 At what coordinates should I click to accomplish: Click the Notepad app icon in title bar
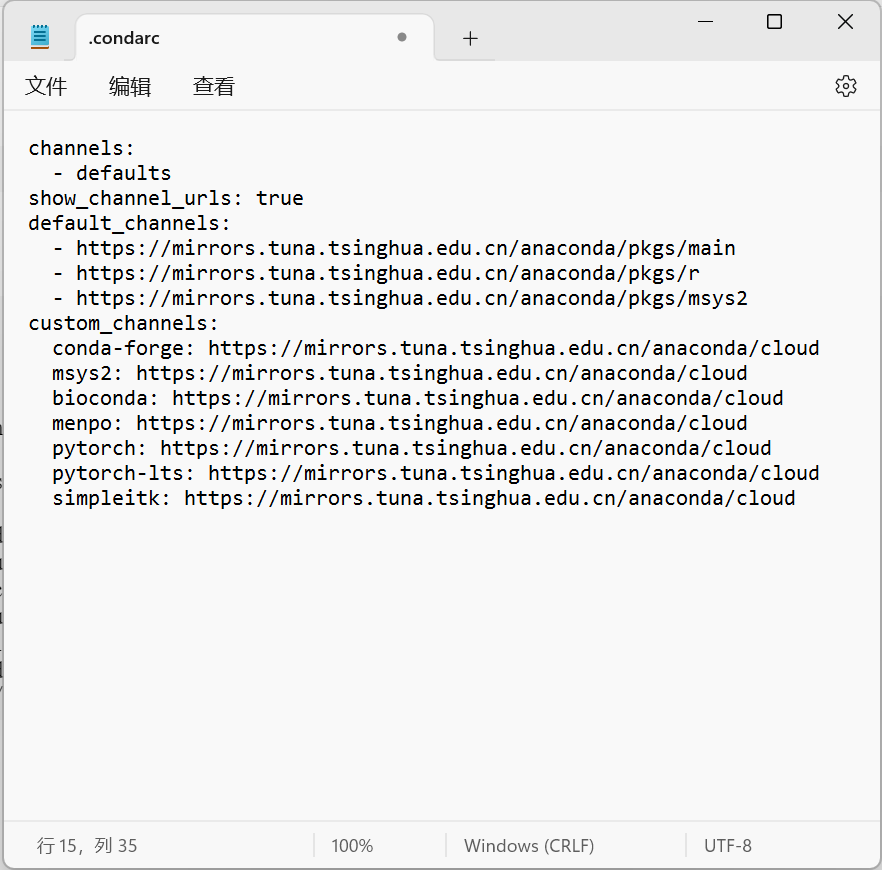pos(40,38)
